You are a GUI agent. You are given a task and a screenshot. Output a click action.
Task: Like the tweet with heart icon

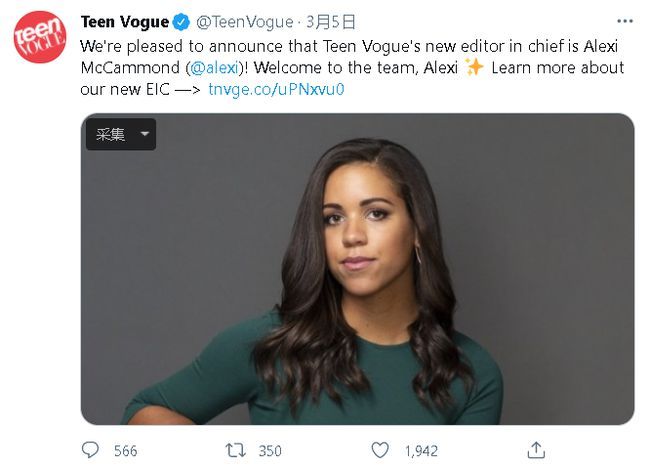click(380, 450)
